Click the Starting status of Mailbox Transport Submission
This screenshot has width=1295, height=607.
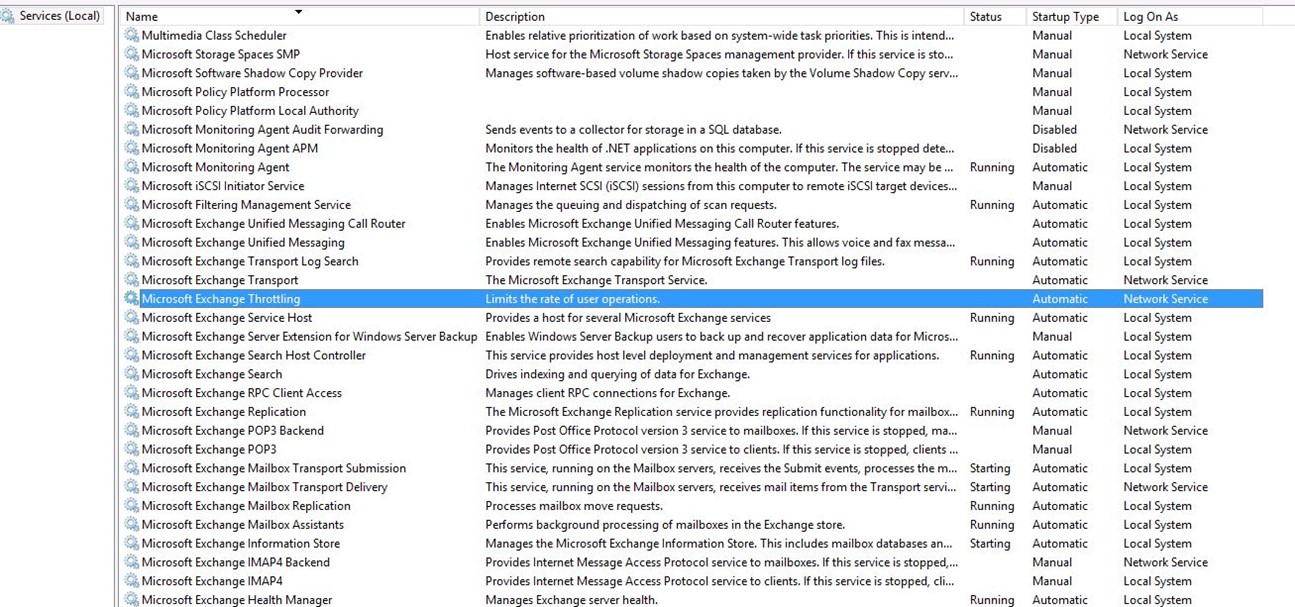(990, 468)
